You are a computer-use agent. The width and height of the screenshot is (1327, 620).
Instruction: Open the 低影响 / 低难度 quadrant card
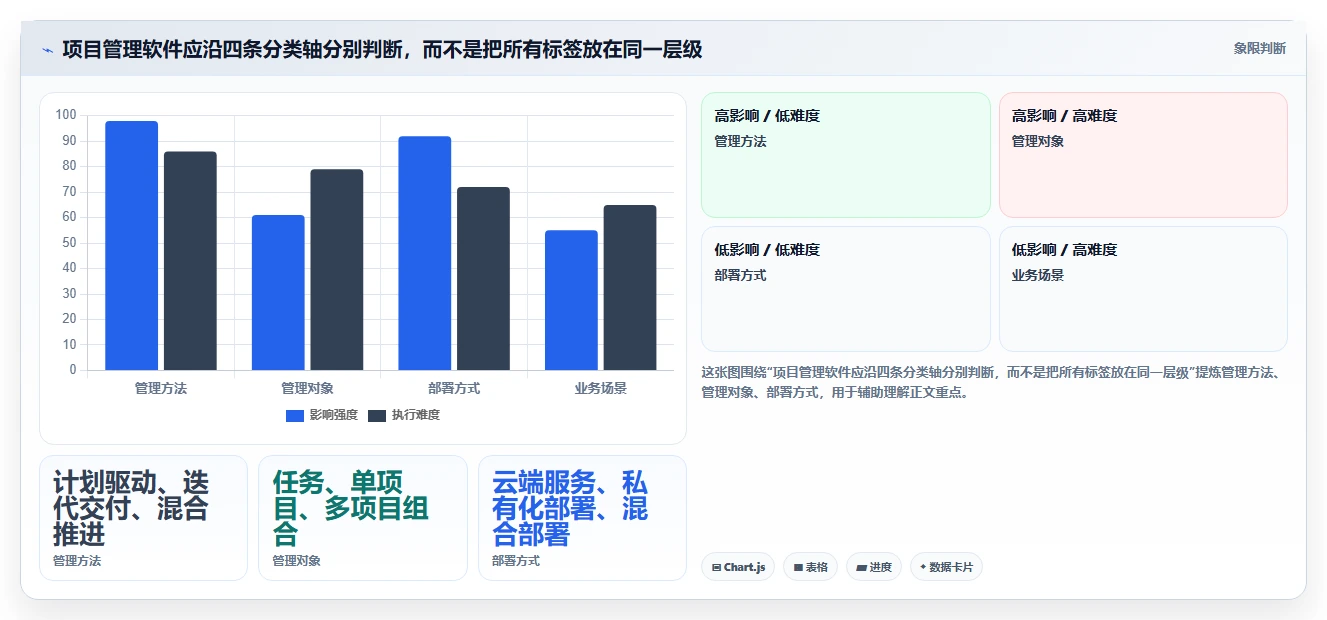tap(846, 289)
